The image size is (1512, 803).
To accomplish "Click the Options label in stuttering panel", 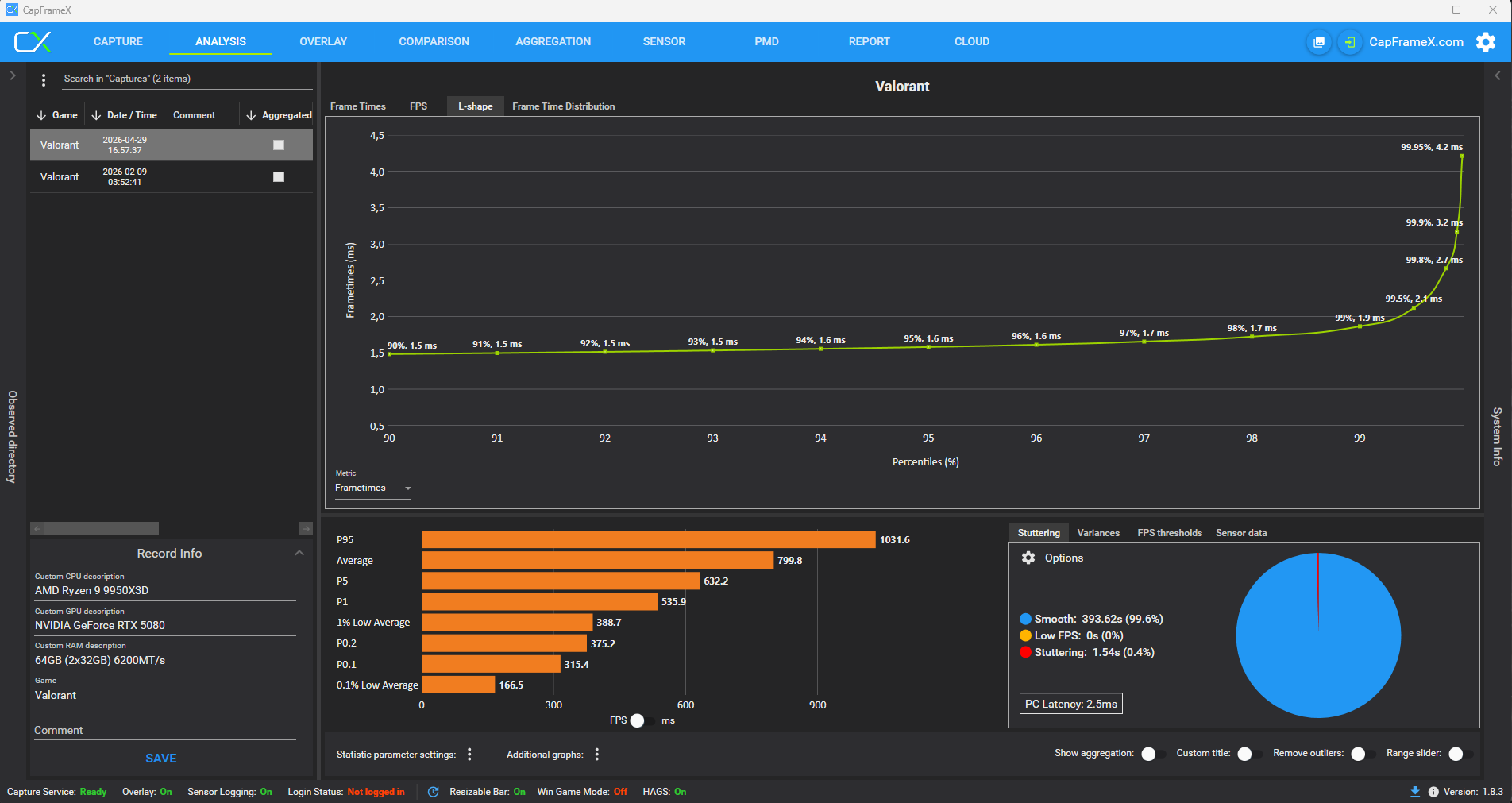I will (x=1064, y=558).
